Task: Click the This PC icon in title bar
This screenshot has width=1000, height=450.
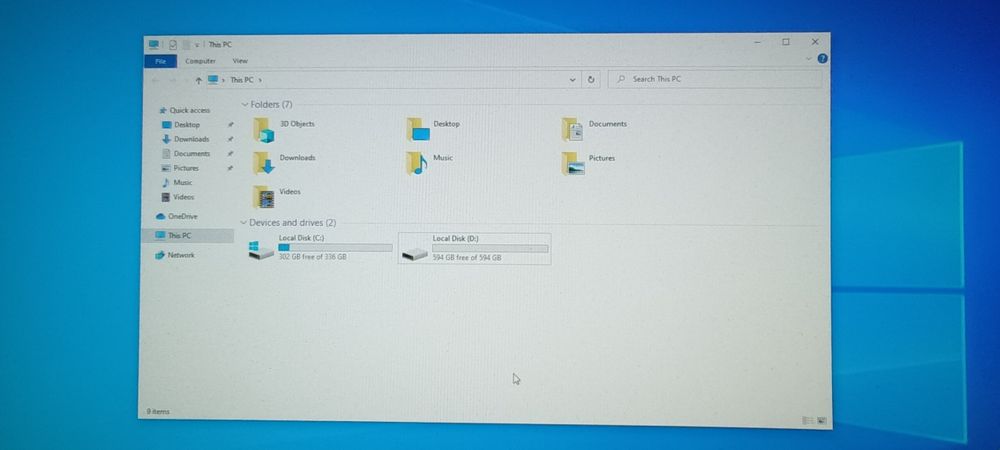Action: point(154,45)
